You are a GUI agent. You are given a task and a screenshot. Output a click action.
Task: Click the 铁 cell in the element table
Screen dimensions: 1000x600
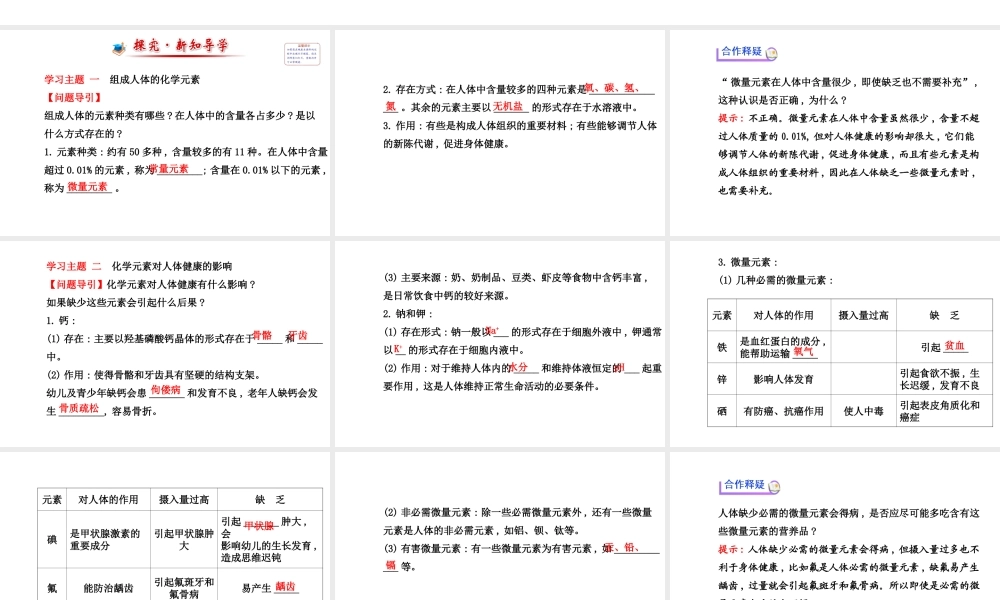tap(722, 347)
